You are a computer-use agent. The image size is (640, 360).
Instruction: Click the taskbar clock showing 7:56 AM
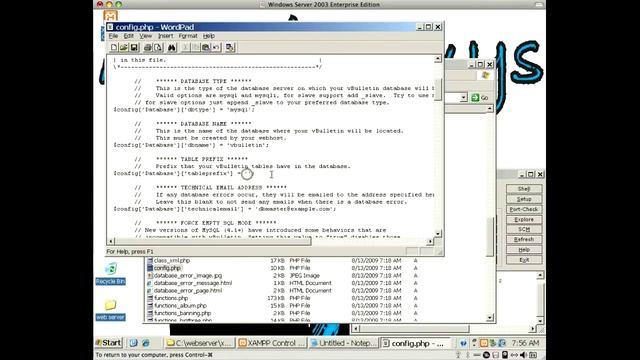click(526, 343)
